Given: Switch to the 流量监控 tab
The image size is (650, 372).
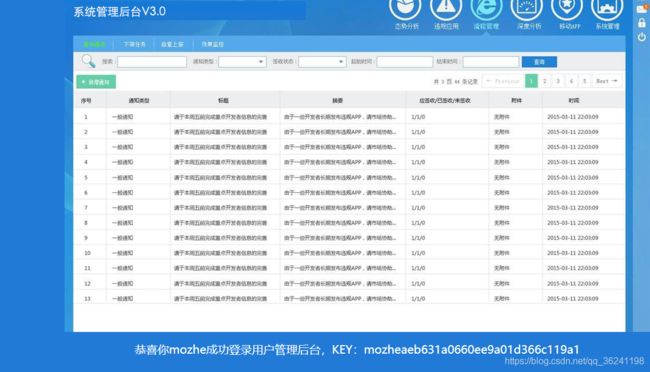Looking at the screenshot, I should click(x=212, y=44).
